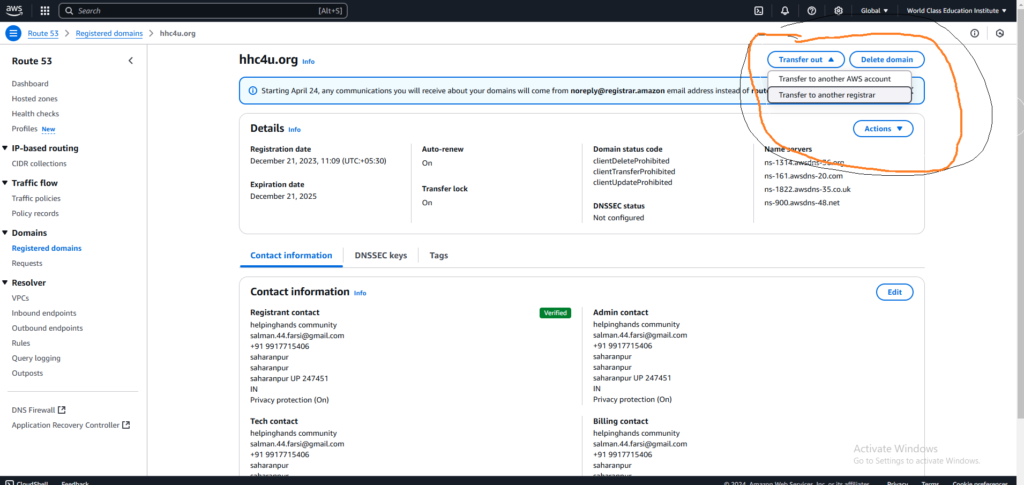
Task: Go to Route 53 breadcrumb
Action: click(42, 33)
